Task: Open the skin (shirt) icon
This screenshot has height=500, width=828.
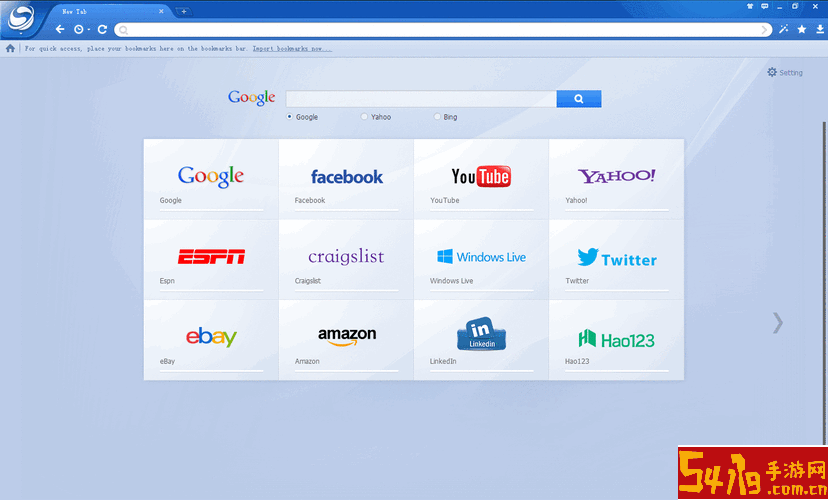Action: click(x=750, y=6)
